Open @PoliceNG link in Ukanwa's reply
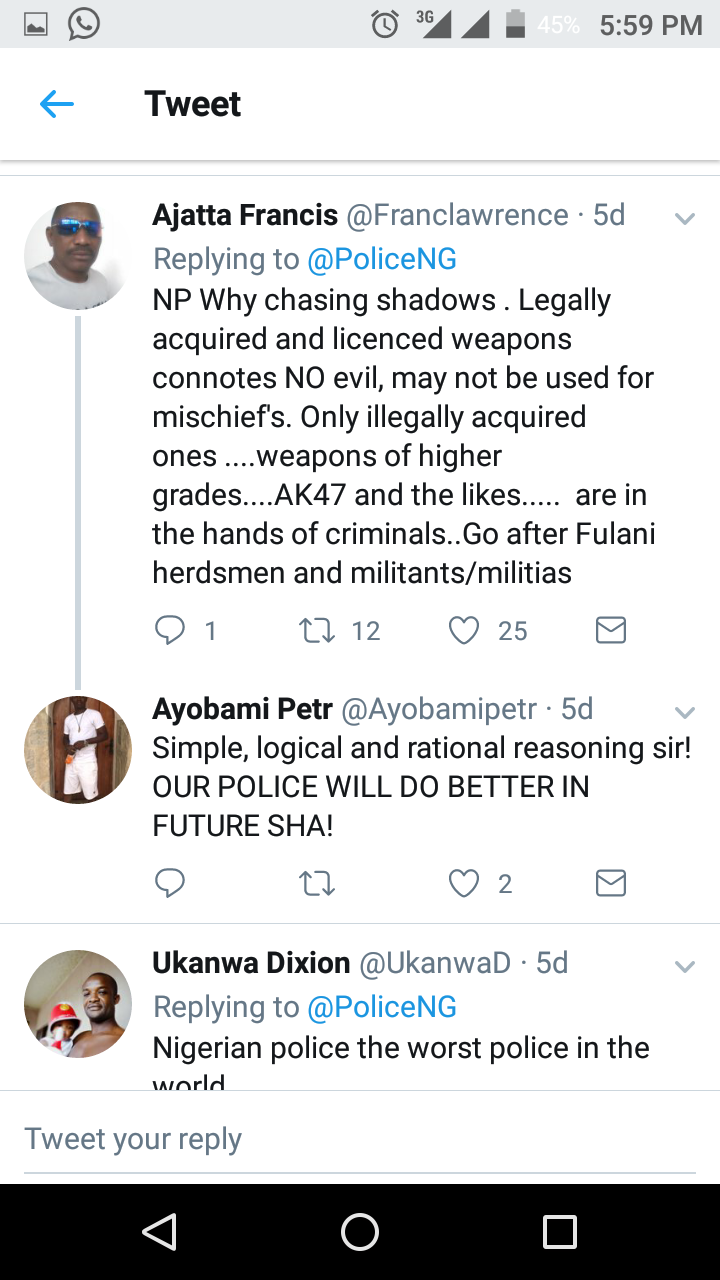Image resolution: width=720 pixels, height=1280 pixels. click(382, 1007)
